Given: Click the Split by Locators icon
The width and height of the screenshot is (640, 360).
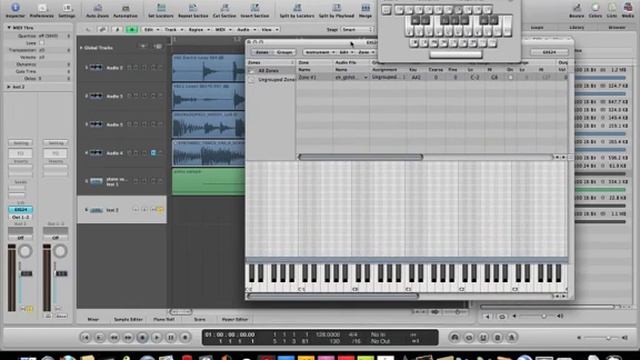Looking at the screenshot, I should 297,10.
